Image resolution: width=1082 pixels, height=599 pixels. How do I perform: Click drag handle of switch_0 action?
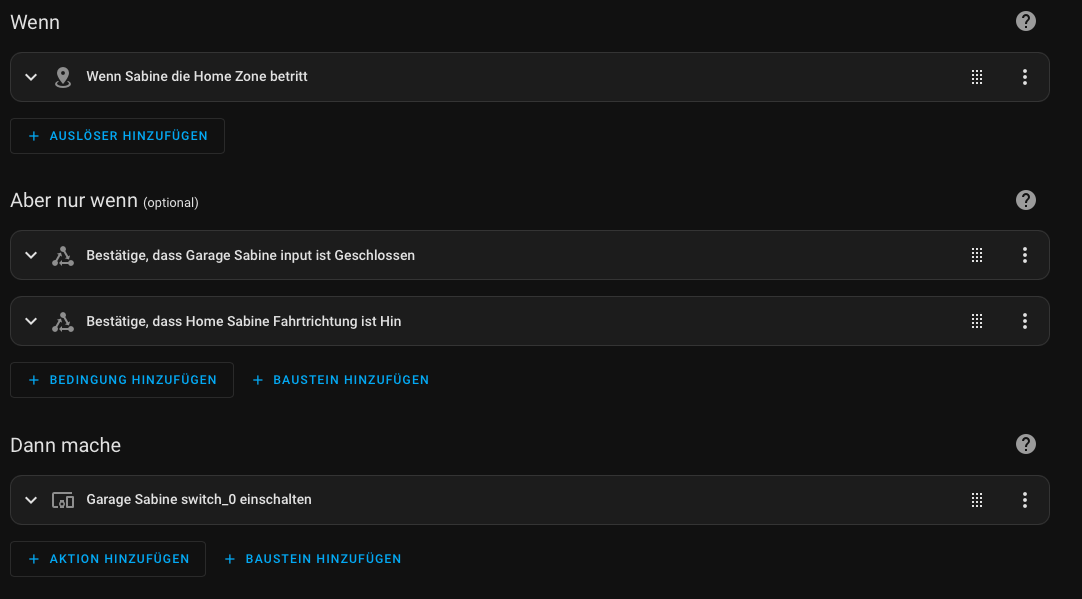977,500
